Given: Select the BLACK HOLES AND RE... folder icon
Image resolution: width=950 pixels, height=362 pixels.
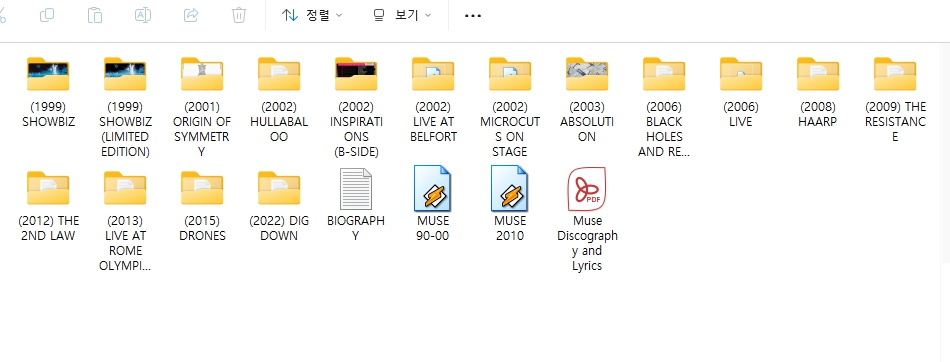Looking at the screenshot, I should [663, 74].
